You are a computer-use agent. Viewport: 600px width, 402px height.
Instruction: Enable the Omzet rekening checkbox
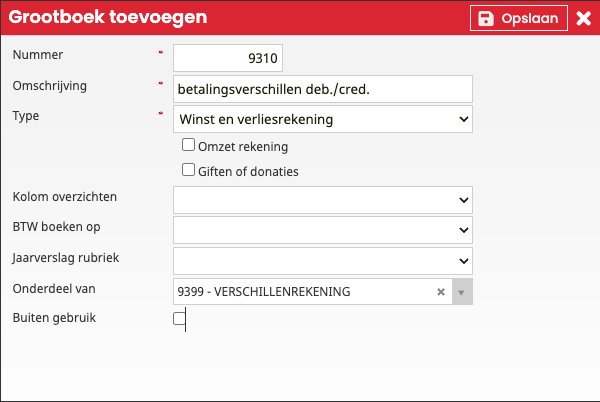tap(188, 145)
